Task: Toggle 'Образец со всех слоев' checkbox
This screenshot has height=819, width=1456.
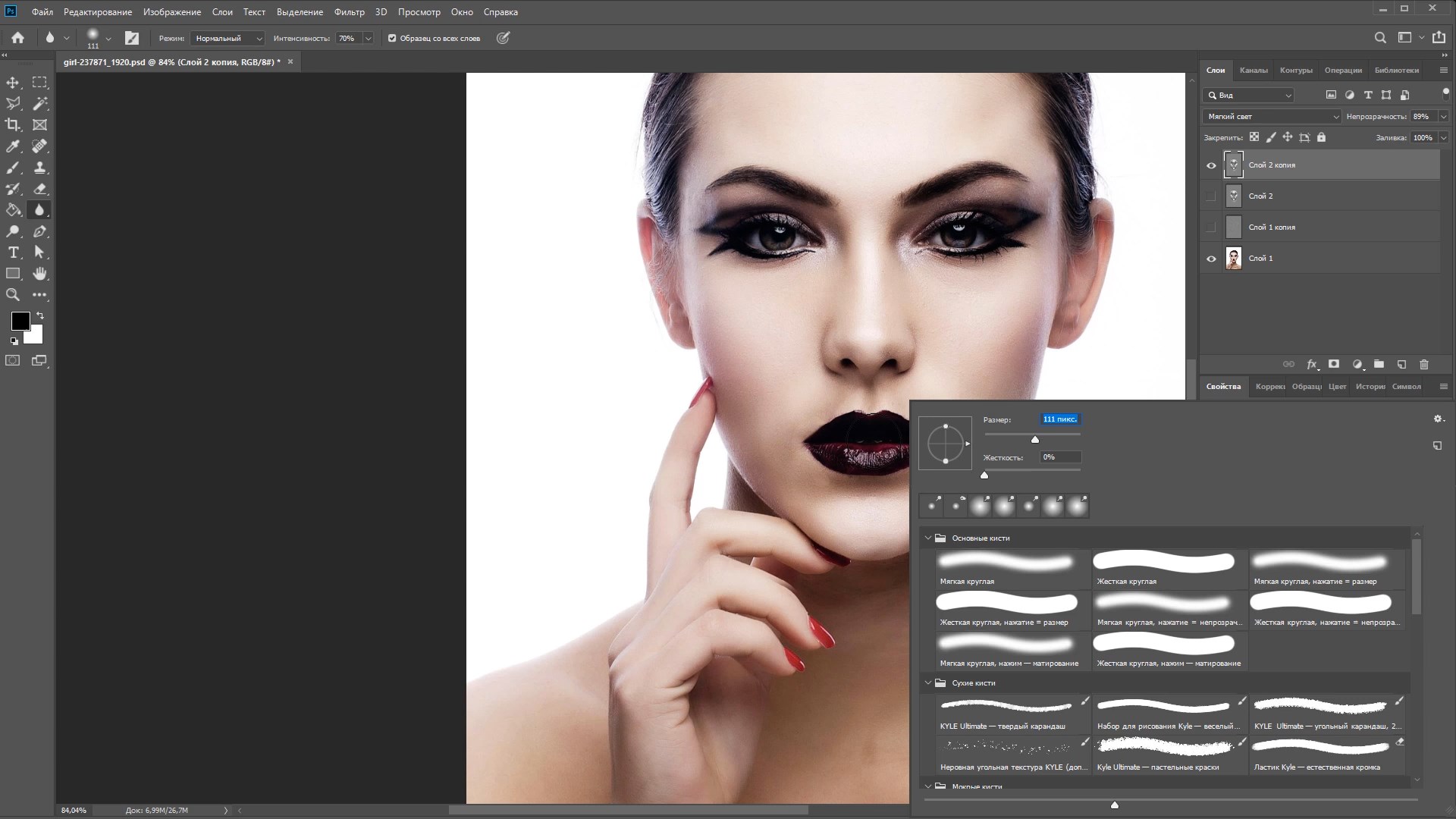Action: click(392, 38)
